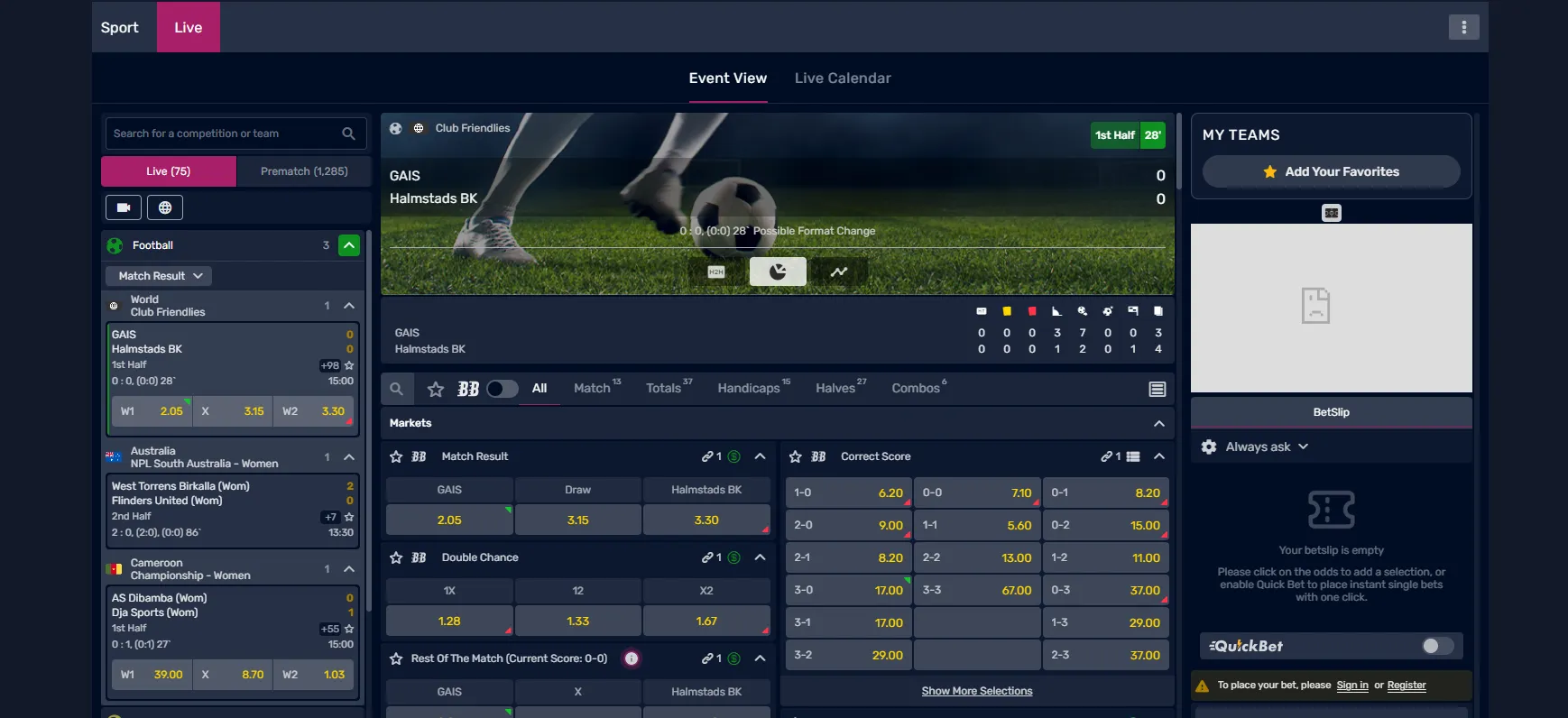Collapse Australia NPL South Australia Women league

point(349,457)
